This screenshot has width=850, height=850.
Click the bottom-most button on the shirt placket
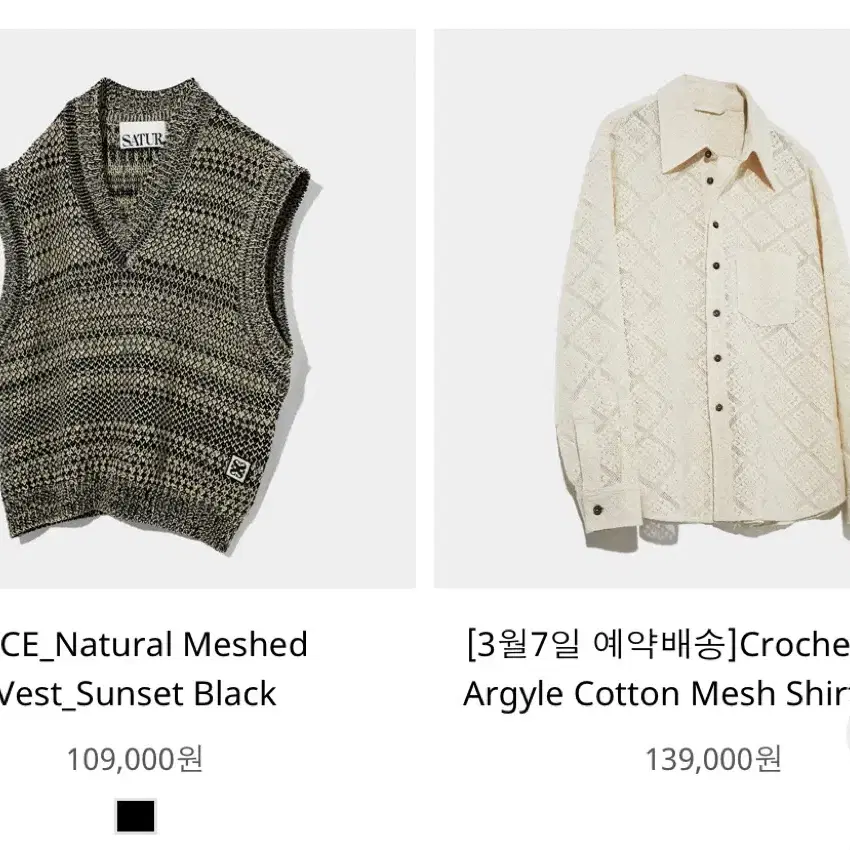point(719,407)
